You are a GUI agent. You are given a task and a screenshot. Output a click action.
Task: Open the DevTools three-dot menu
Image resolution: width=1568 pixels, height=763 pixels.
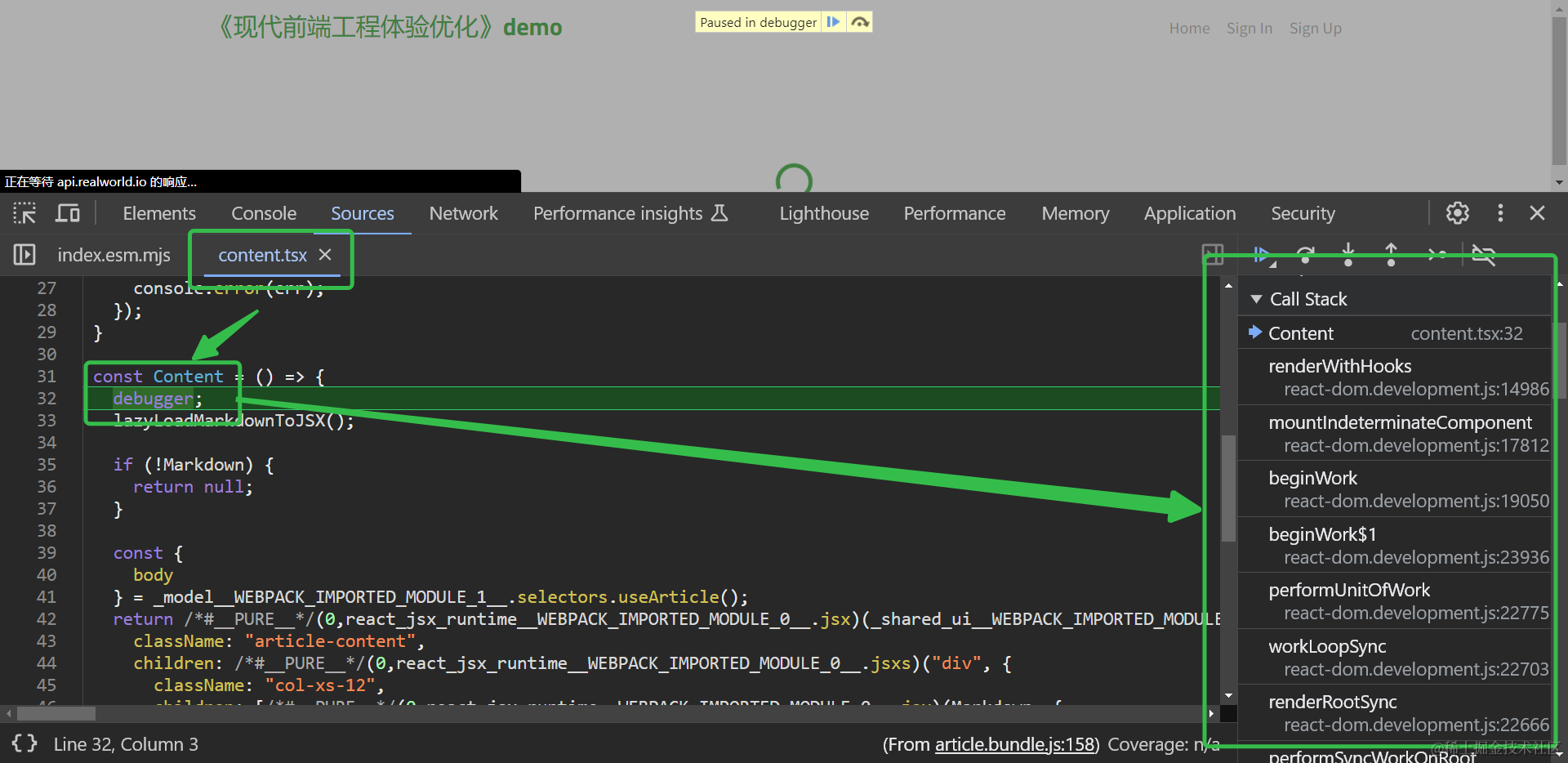[x=1500, y=213]
